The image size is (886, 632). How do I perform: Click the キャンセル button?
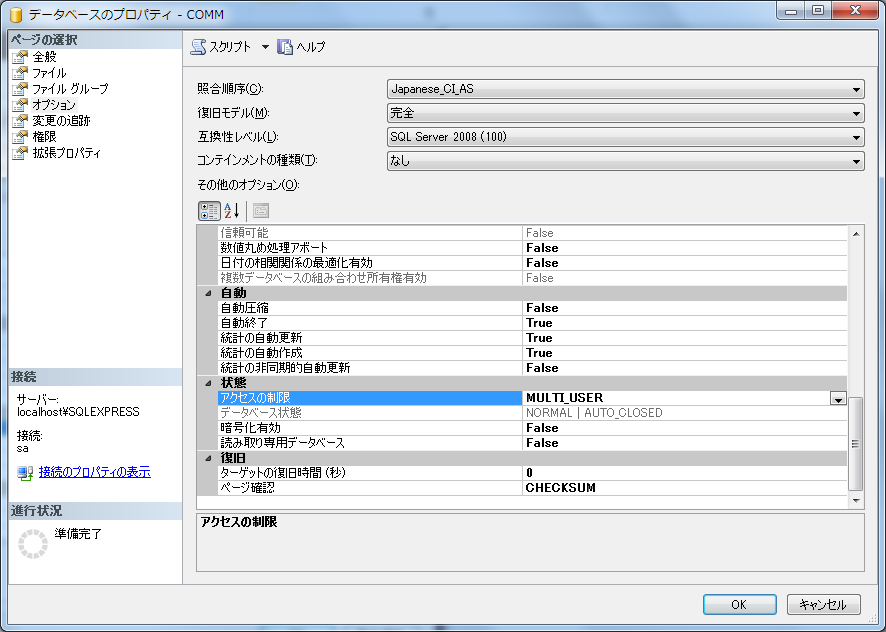click(x=823, y=605)
